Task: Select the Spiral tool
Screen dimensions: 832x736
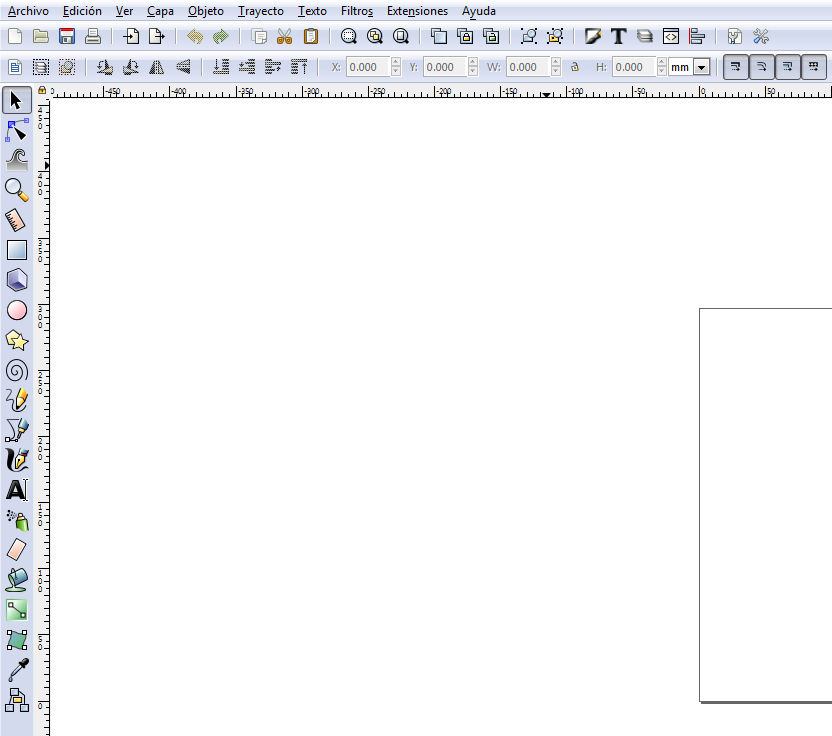Action: click(x=14, y=370)
